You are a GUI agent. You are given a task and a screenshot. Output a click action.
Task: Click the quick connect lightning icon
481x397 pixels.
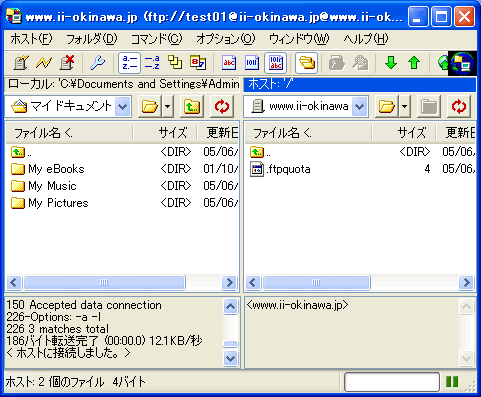(44, 63)
